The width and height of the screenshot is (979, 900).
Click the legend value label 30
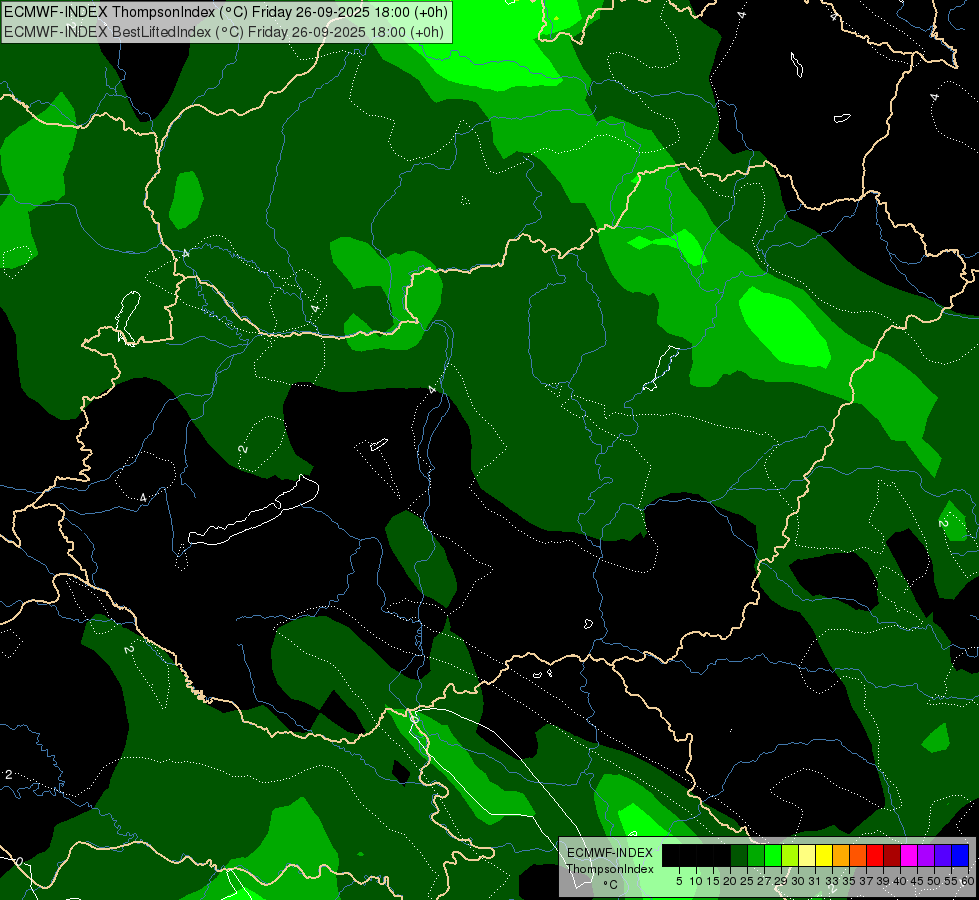click(799, 881)
